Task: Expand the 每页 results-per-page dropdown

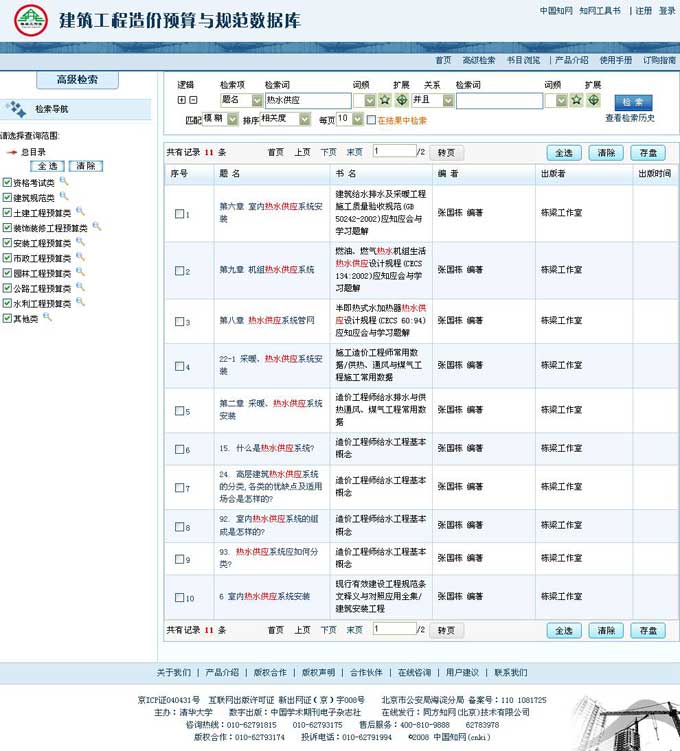Action: tap(350, 119)
